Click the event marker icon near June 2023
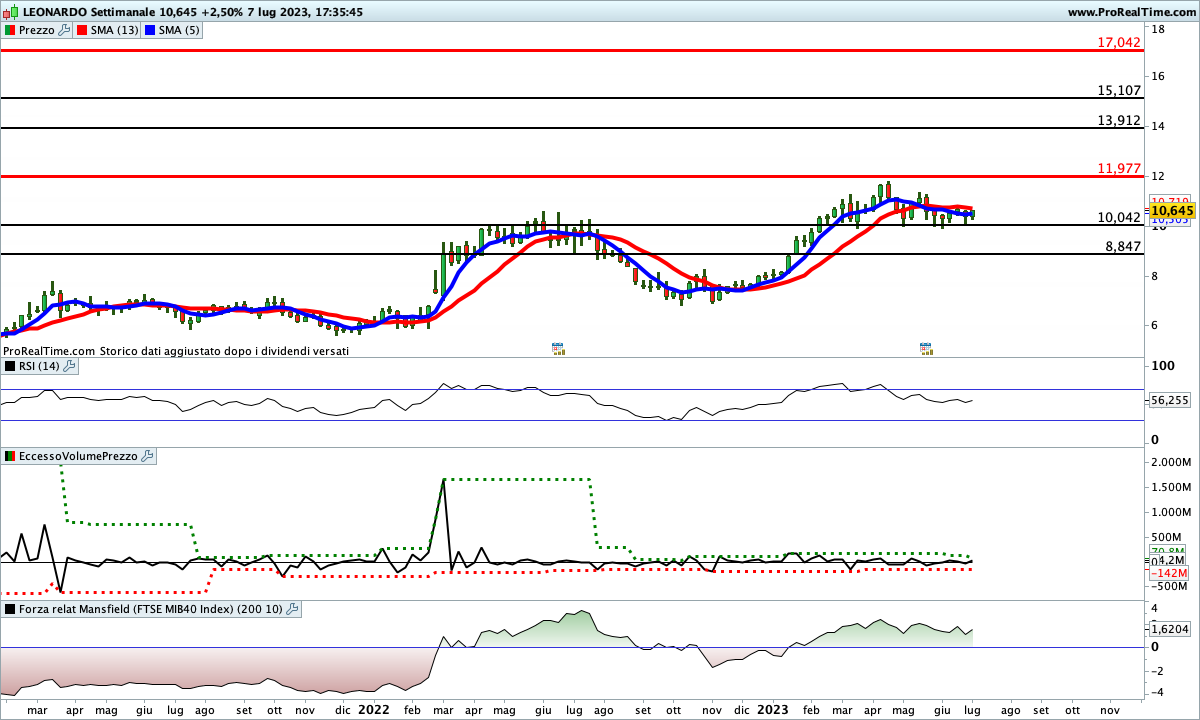 coord(926,348)
